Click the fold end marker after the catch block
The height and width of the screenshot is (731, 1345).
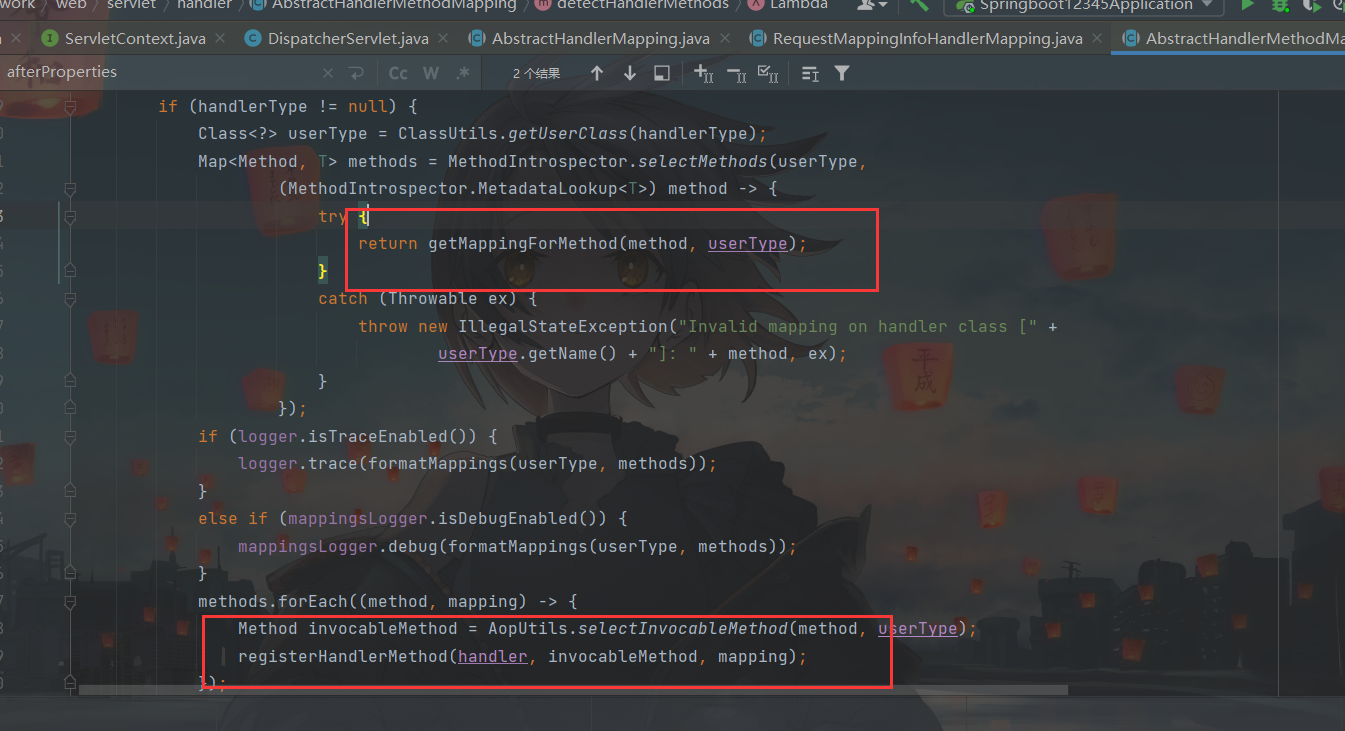tap(70, 381)
